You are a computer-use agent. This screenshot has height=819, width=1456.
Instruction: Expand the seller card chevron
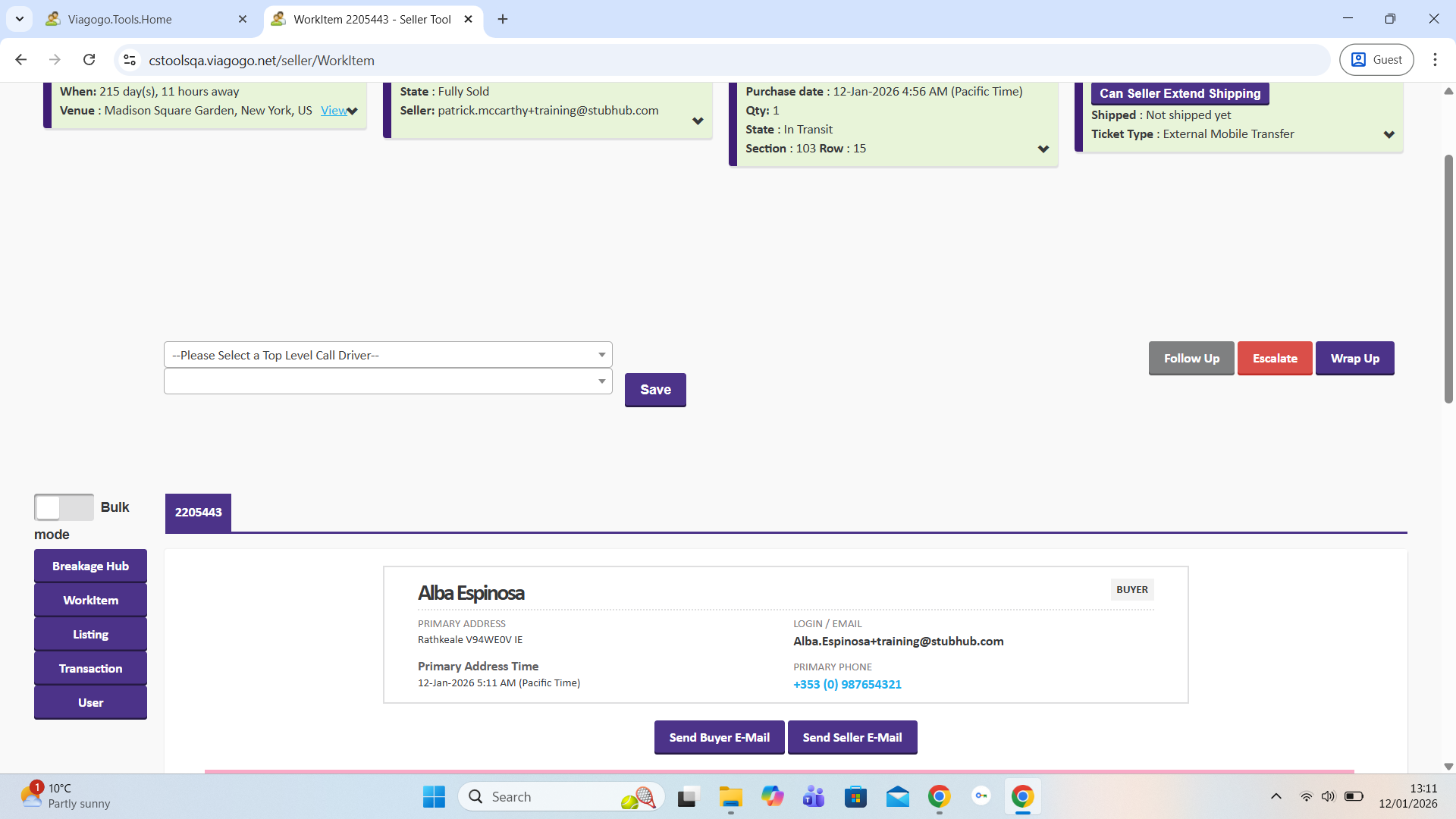click(x=698, y=121)
